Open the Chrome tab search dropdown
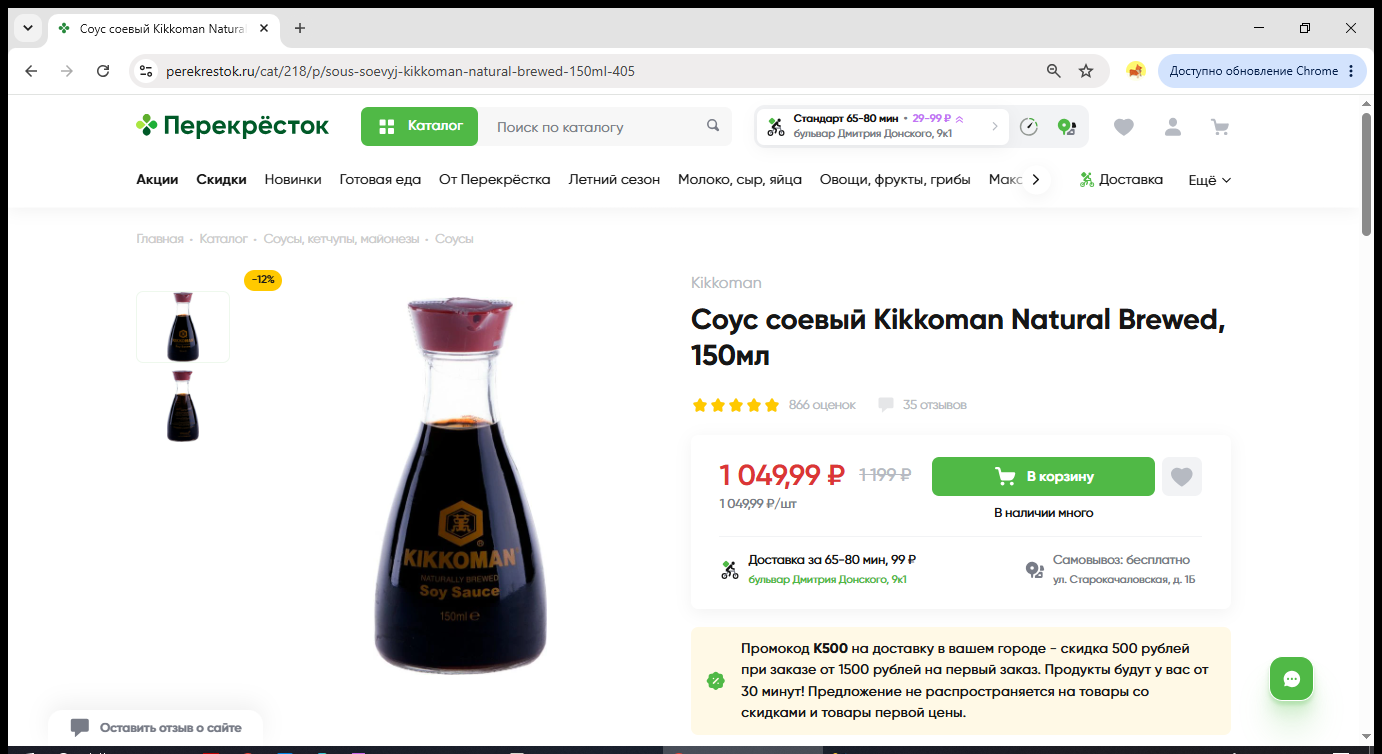The width and height of the screenshot is (1382, 754). pyautogui.click(x=26, y=28)
